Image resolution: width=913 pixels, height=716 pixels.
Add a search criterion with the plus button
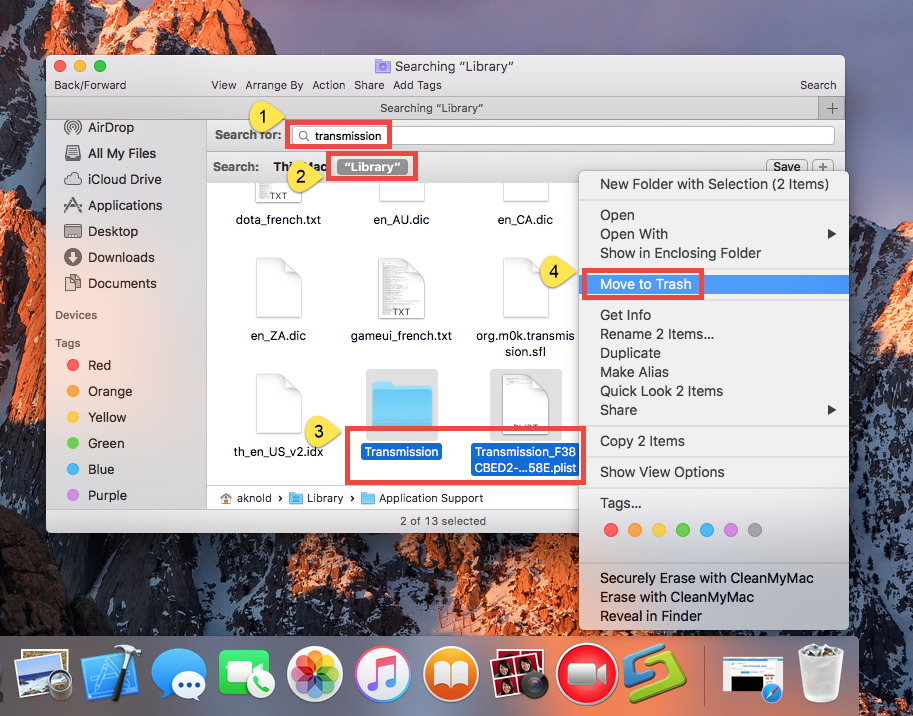(x=822, y=166)
